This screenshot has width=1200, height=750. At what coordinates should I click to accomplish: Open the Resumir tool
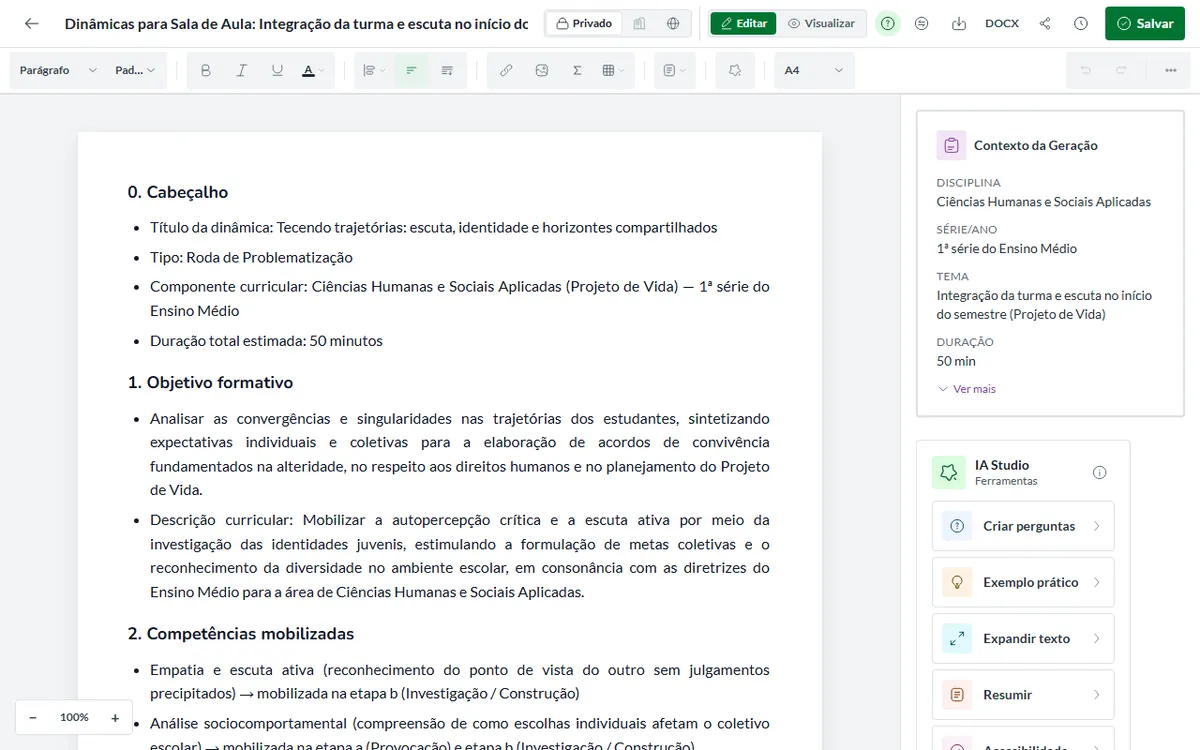tap(1023, 694)
